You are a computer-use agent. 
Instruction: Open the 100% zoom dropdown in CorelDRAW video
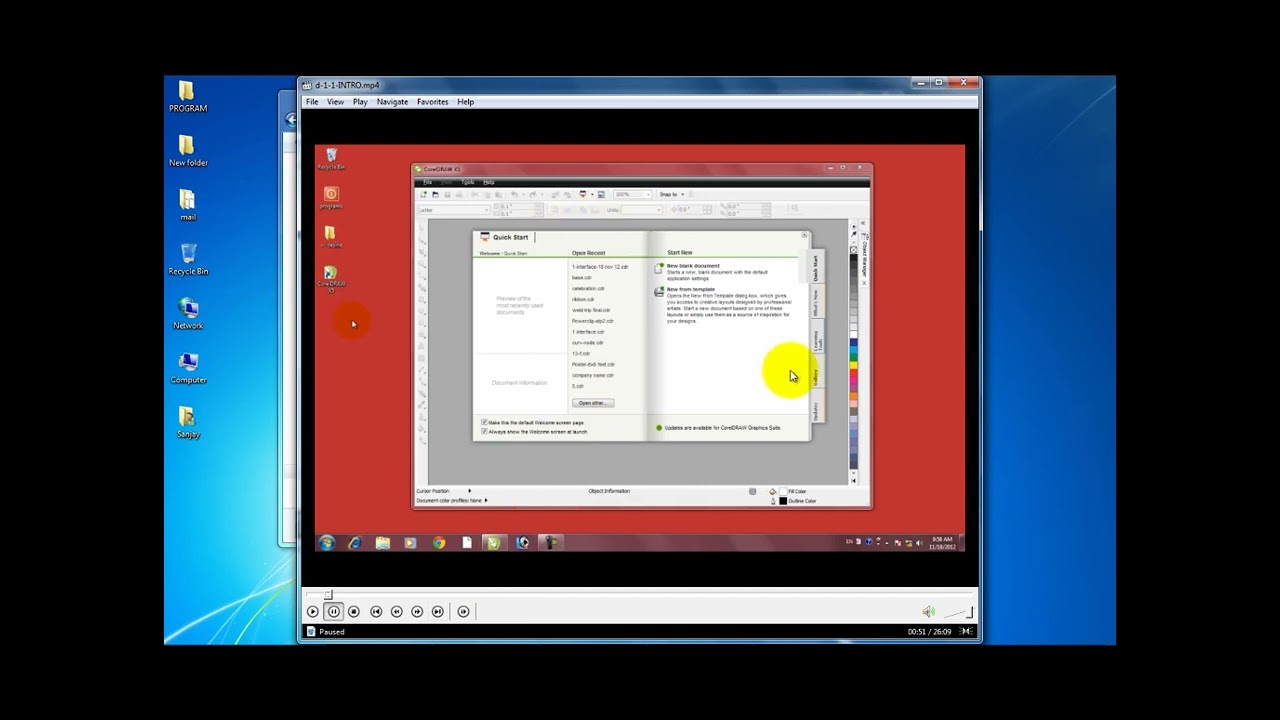631,194
